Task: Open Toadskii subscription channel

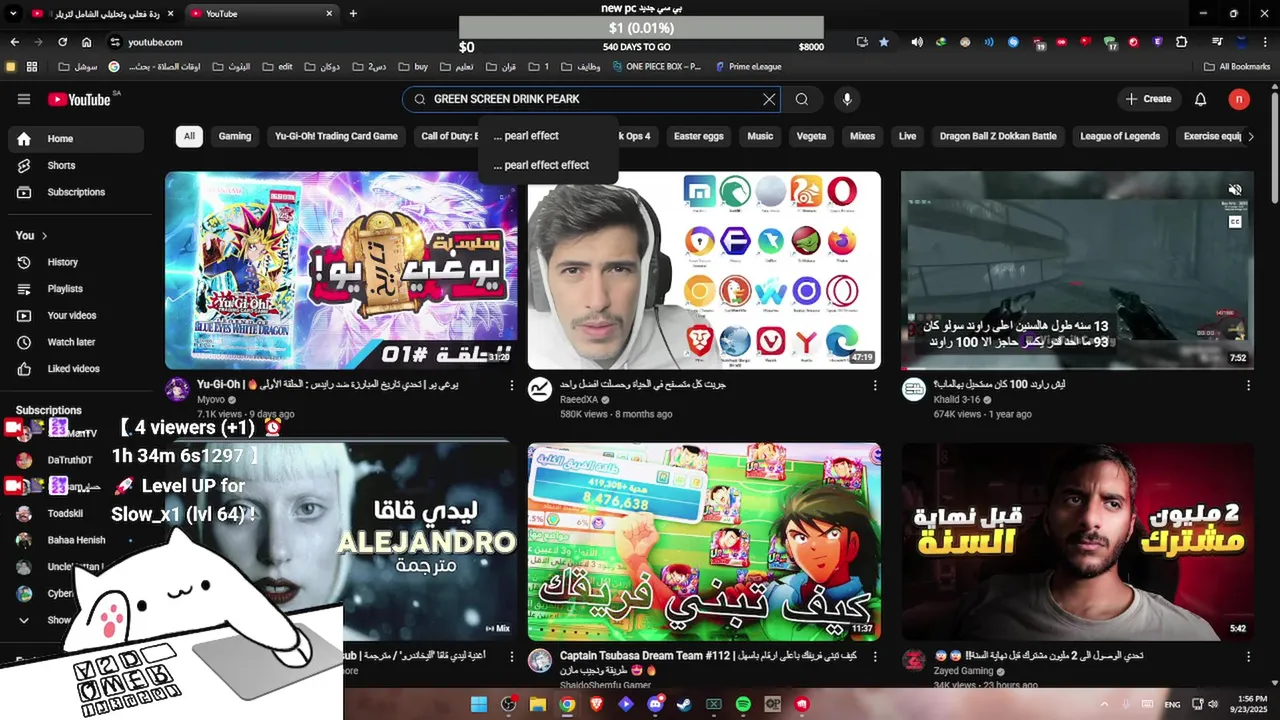Action: point(65,513)
